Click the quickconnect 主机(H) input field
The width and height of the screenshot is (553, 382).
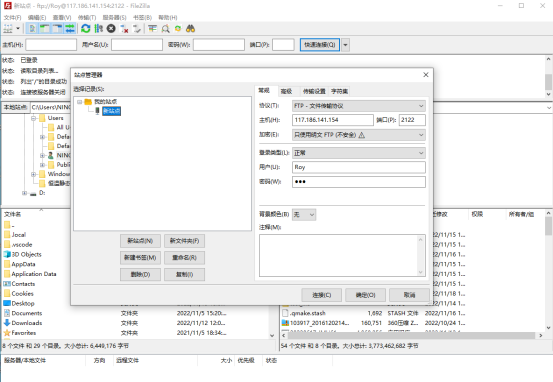tap(51, 45)
